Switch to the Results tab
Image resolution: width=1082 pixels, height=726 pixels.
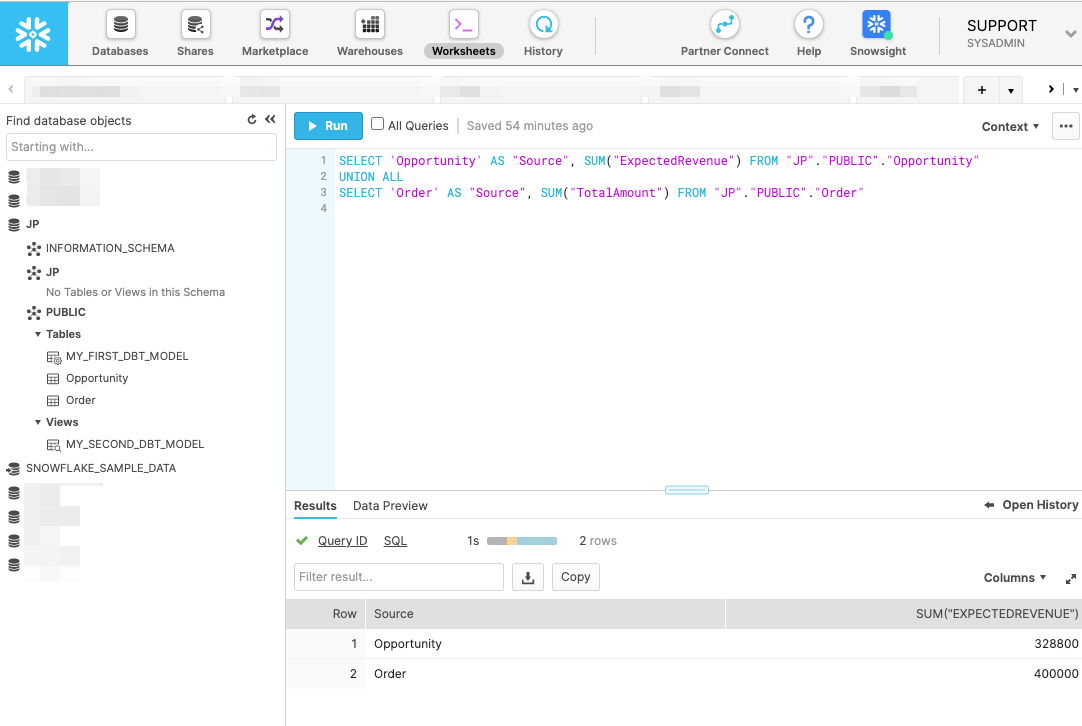pos(315,506)
